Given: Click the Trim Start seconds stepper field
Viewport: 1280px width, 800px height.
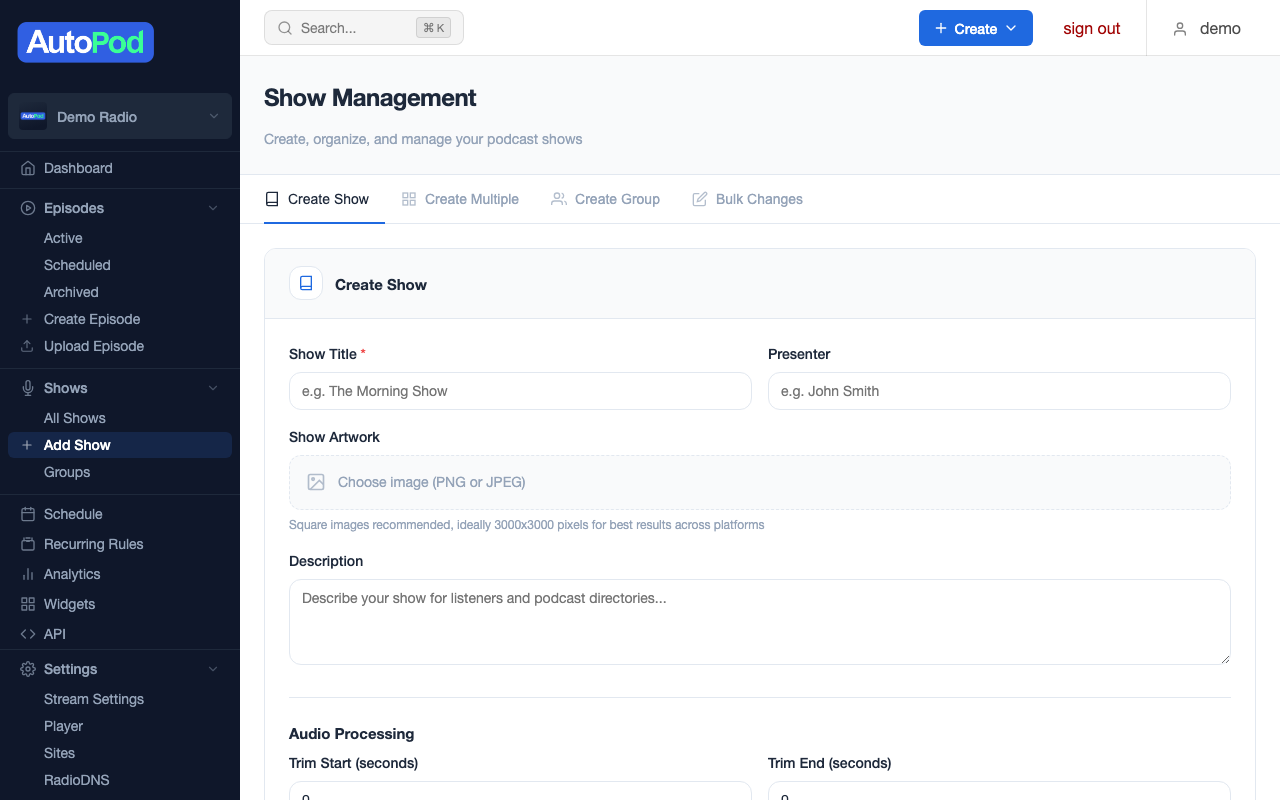Looking at the screenshot, I should click(x=520, y=793).
